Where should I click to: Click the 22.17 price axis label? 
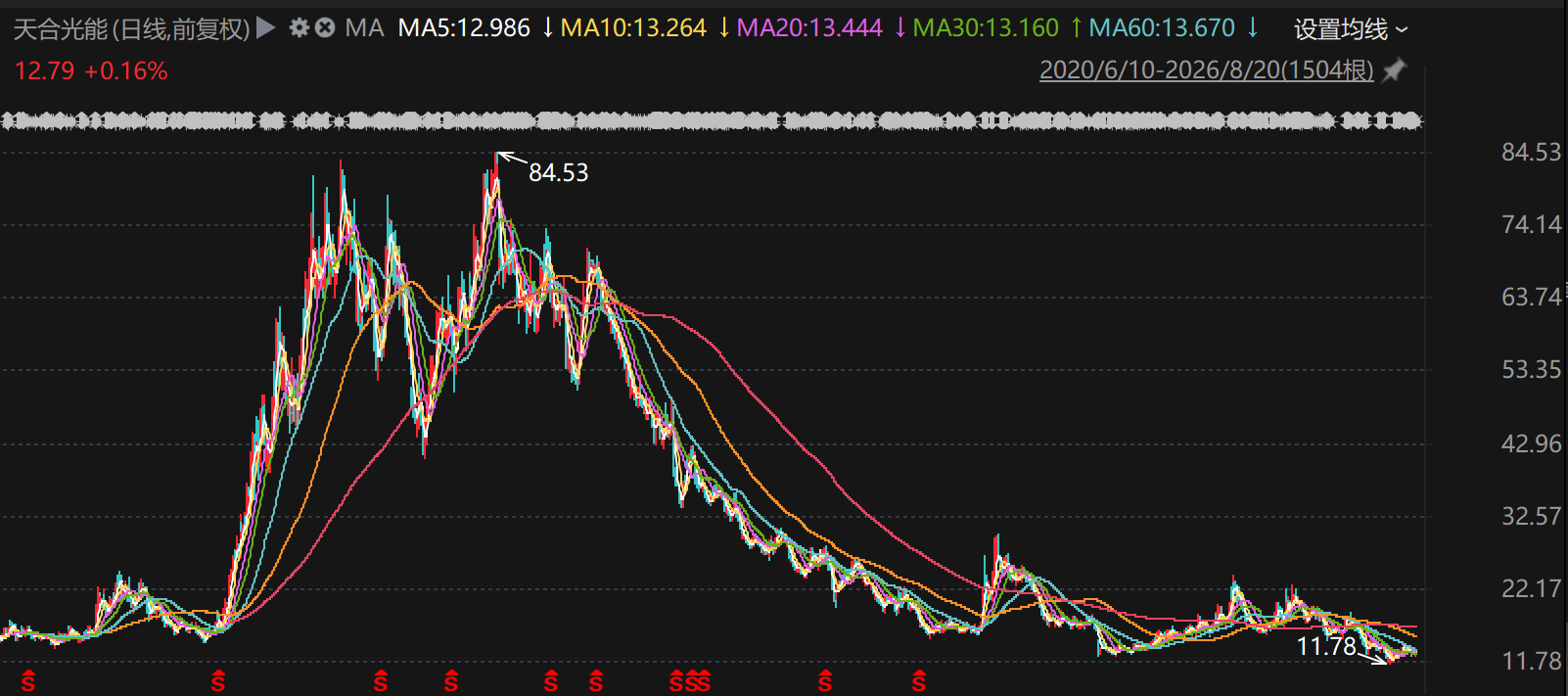[x=1531, y=589]
